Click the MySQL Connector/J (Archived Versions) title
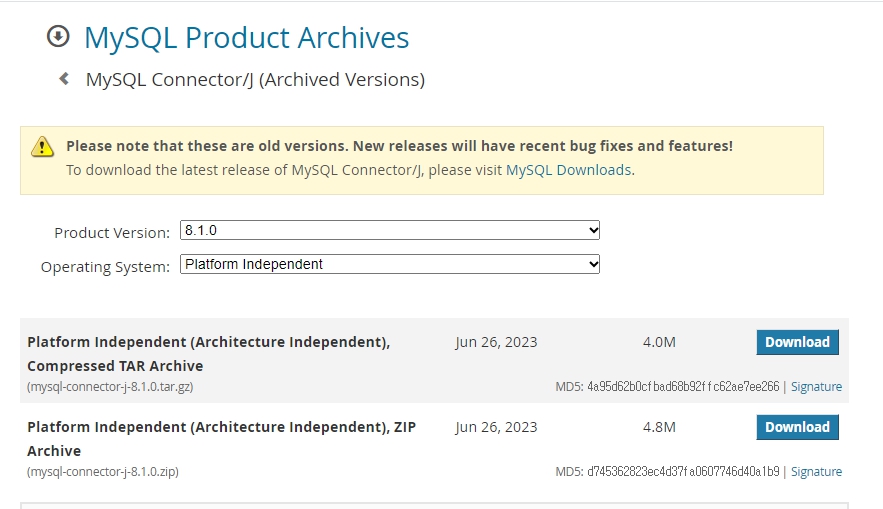 (255, 79)
